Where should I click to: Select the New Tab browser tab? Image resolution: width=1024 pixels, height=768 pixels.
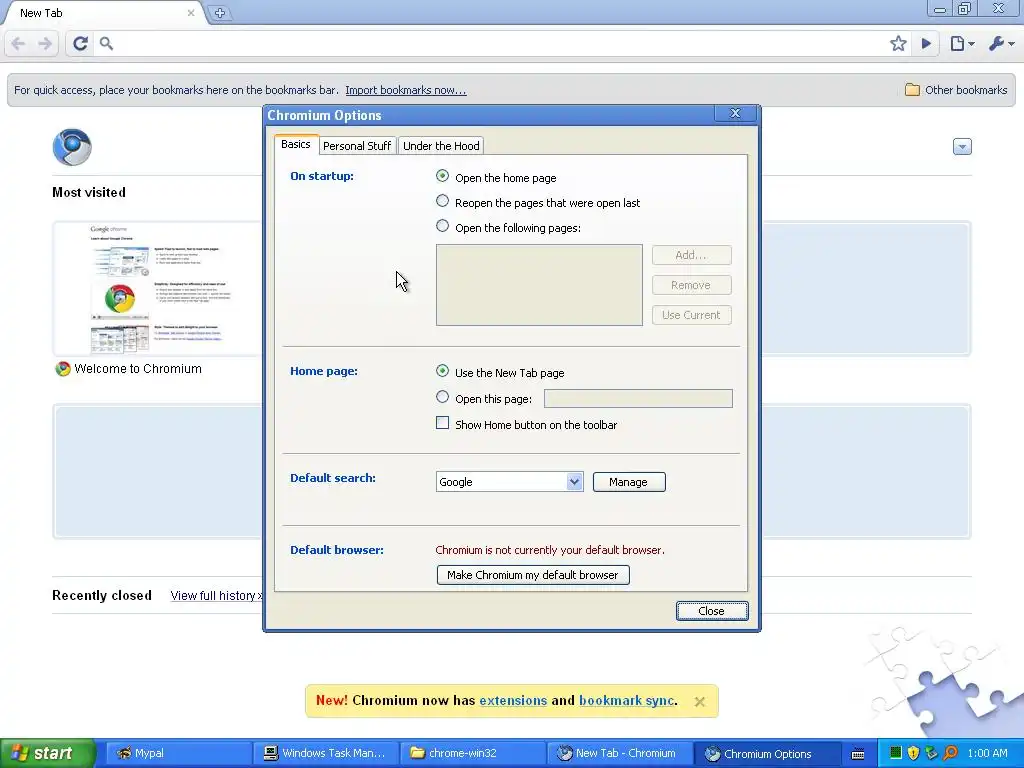click(104, 12)
